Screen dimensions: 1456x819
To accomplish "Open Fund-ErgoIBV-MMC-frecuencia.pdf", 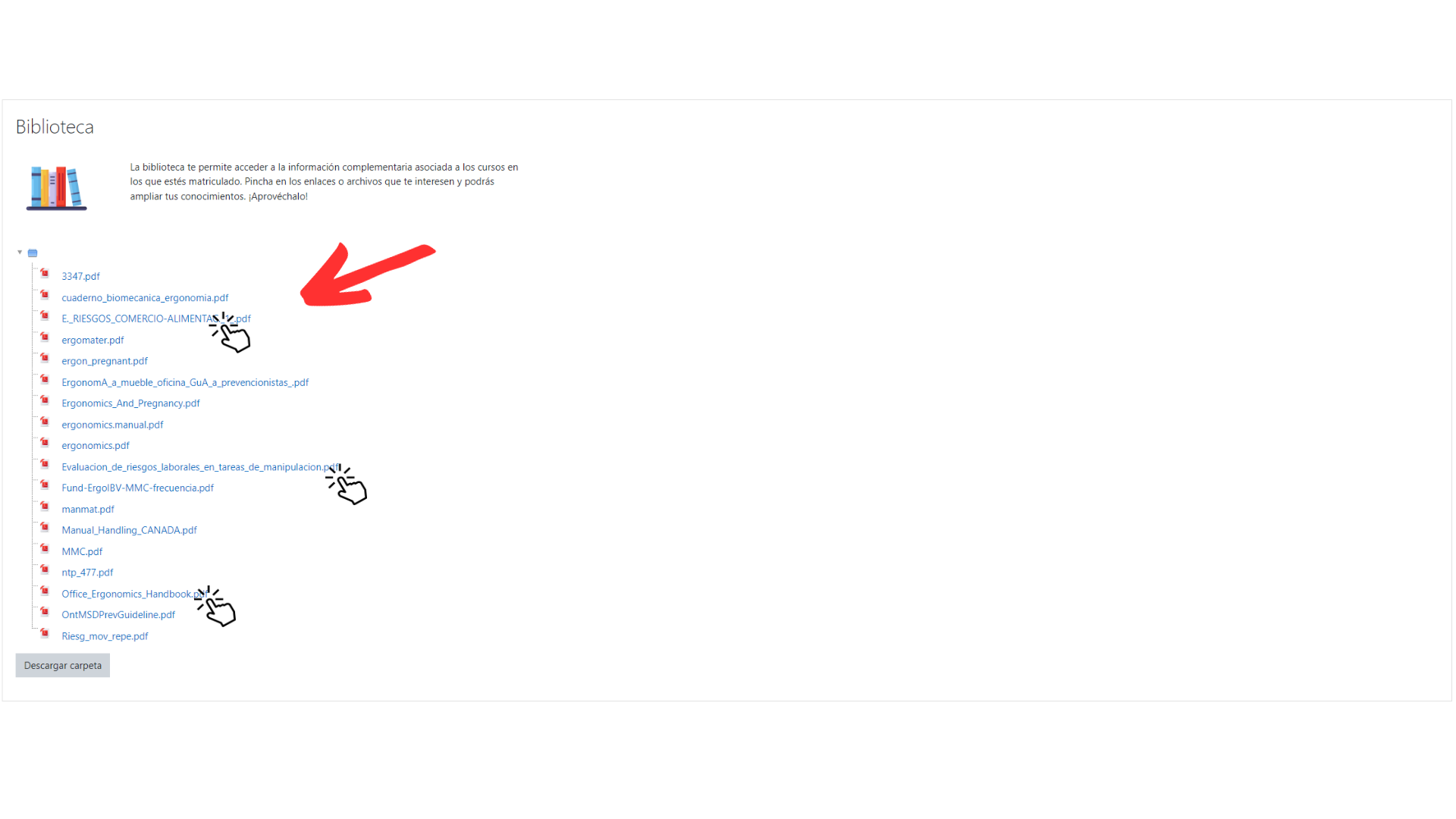I will pyautogui.click(x=137, y=488).
